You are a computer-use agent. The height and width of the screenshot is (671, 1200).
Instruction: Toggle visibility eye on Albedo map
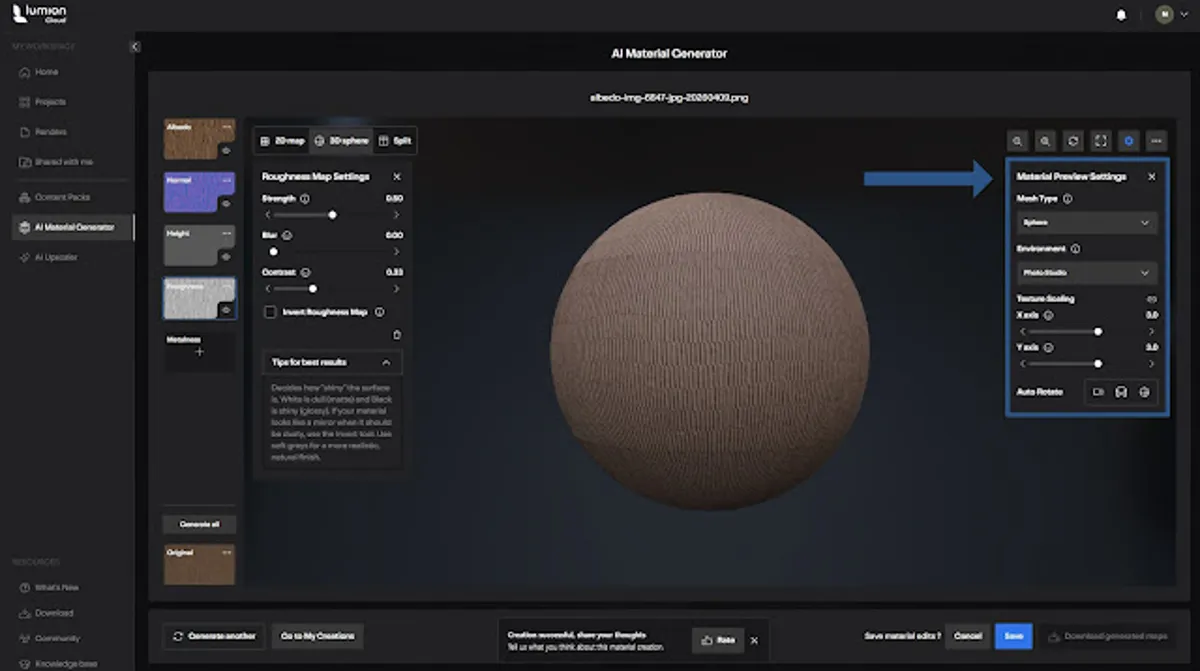pos(226,151)
